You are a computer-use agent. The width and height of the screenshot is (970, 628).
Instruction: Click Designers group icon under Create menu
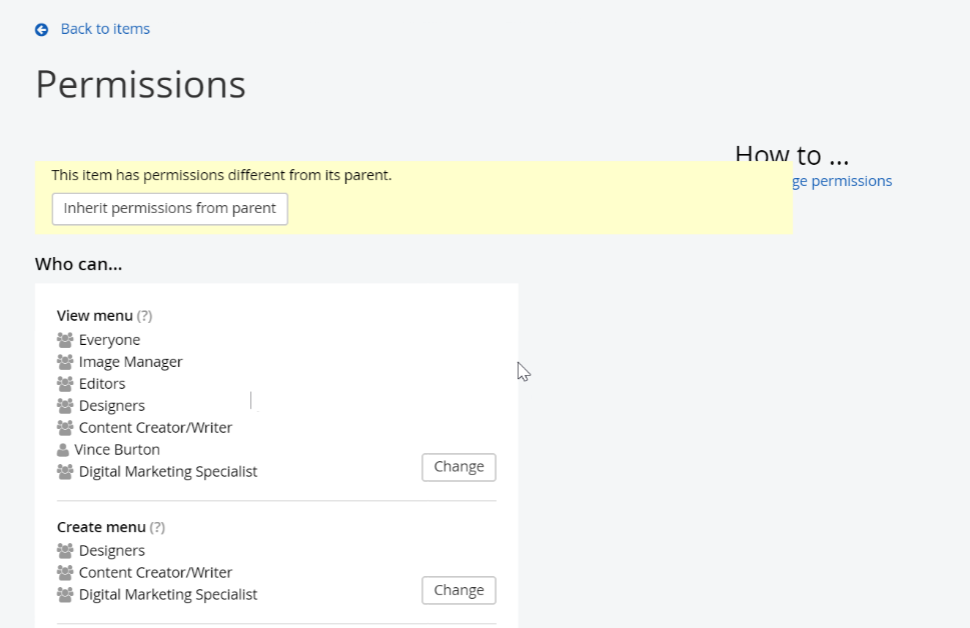click(x=65, y=550)
